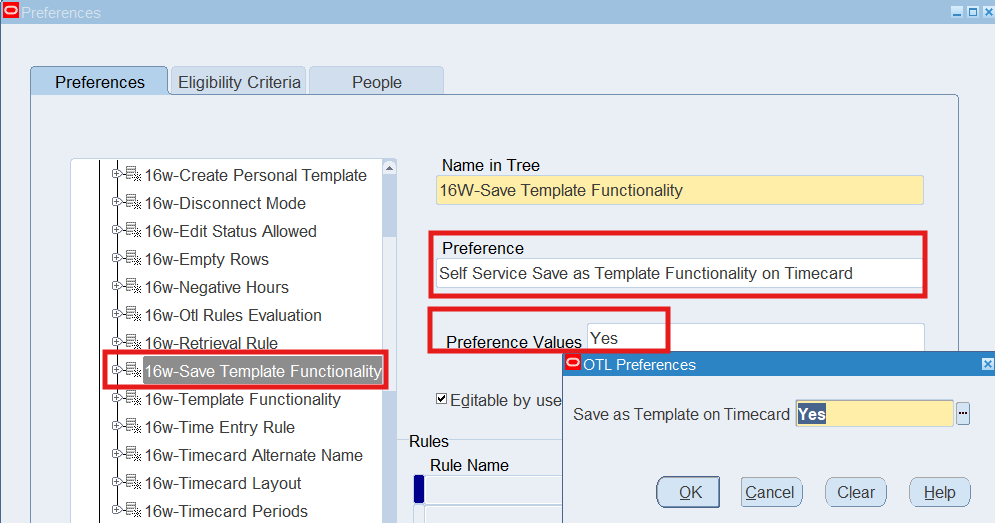Click the node icon beside 16w-Disconnect Mode
995x523 pixels.
click(x=132, y=203)
